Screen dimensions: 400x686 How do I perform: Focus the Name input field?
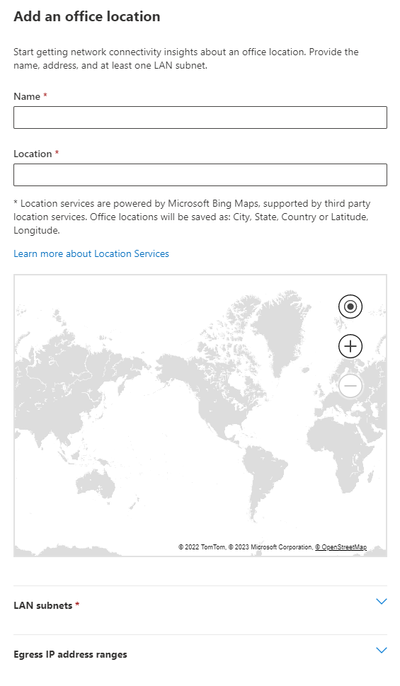click(x=200, y=118)
